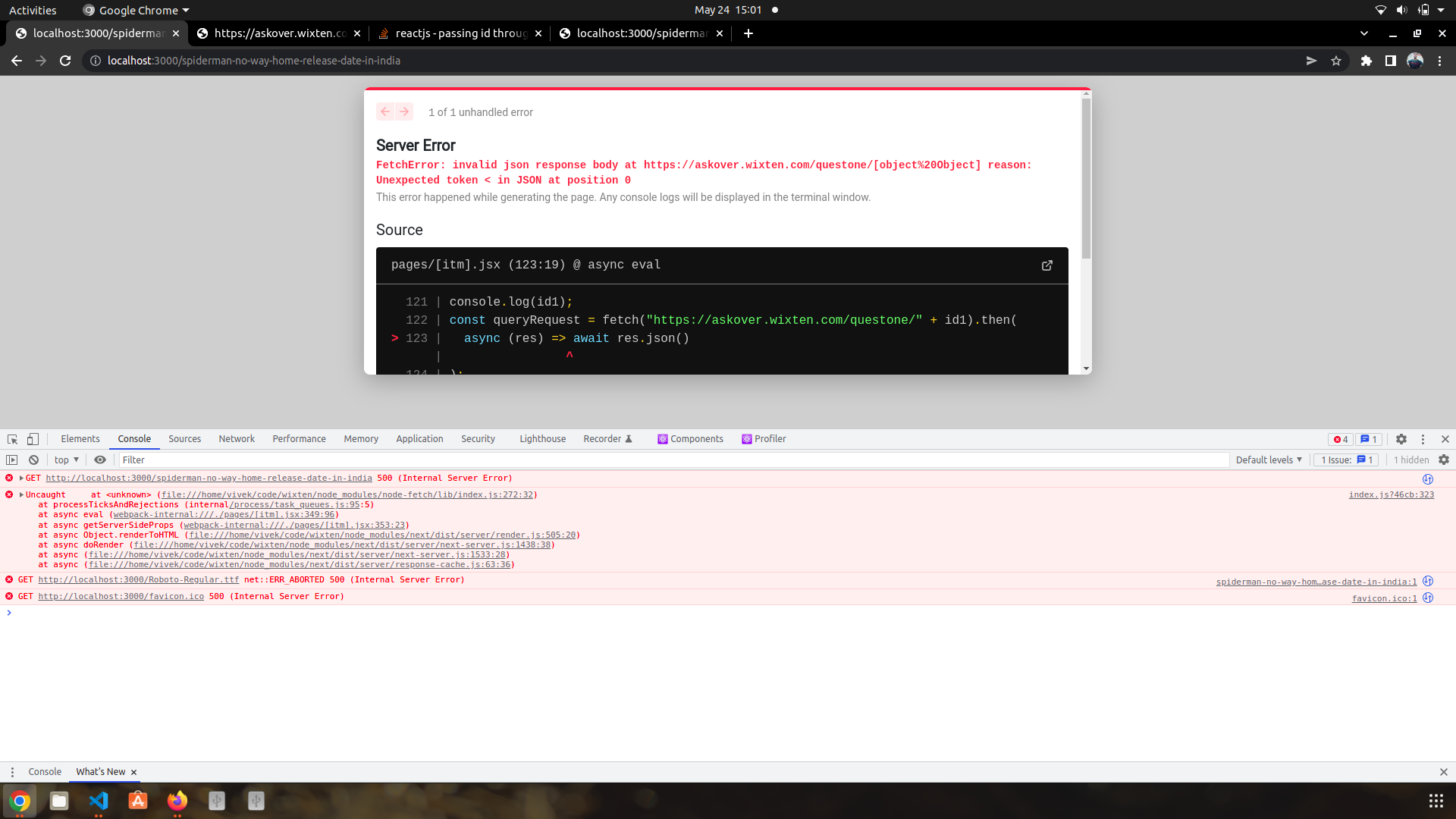
Task: Close the What's New drawer tab
Action: click(x=134, y=773)
